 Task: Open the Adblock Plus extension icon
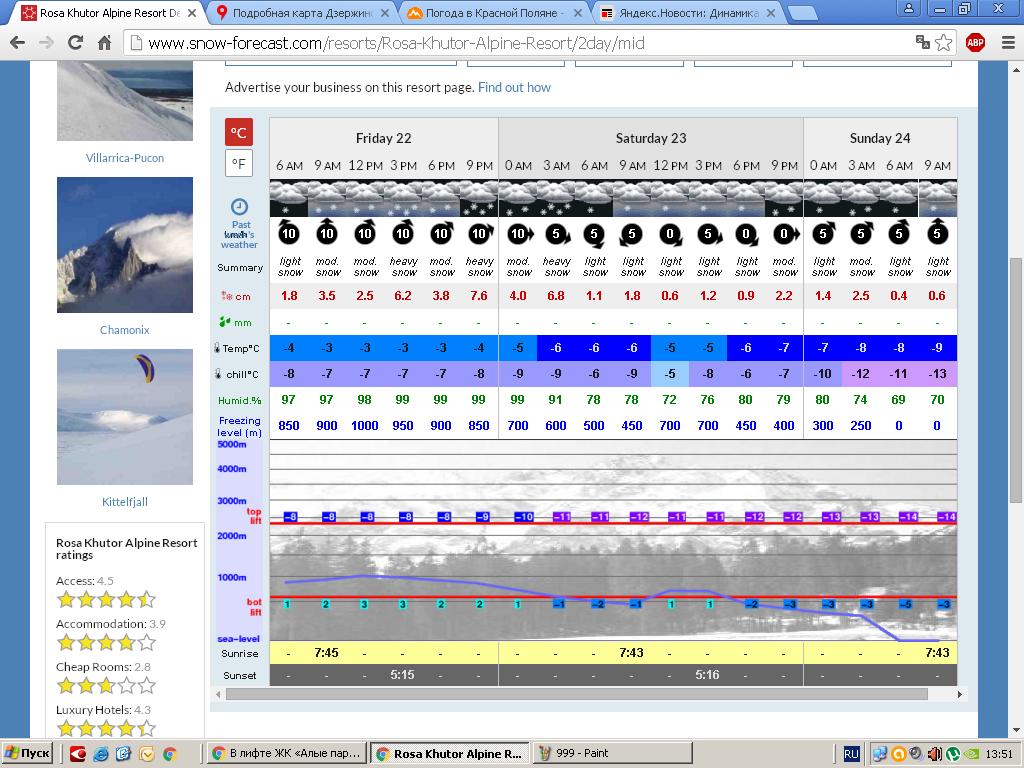click(x=975, y=43)
